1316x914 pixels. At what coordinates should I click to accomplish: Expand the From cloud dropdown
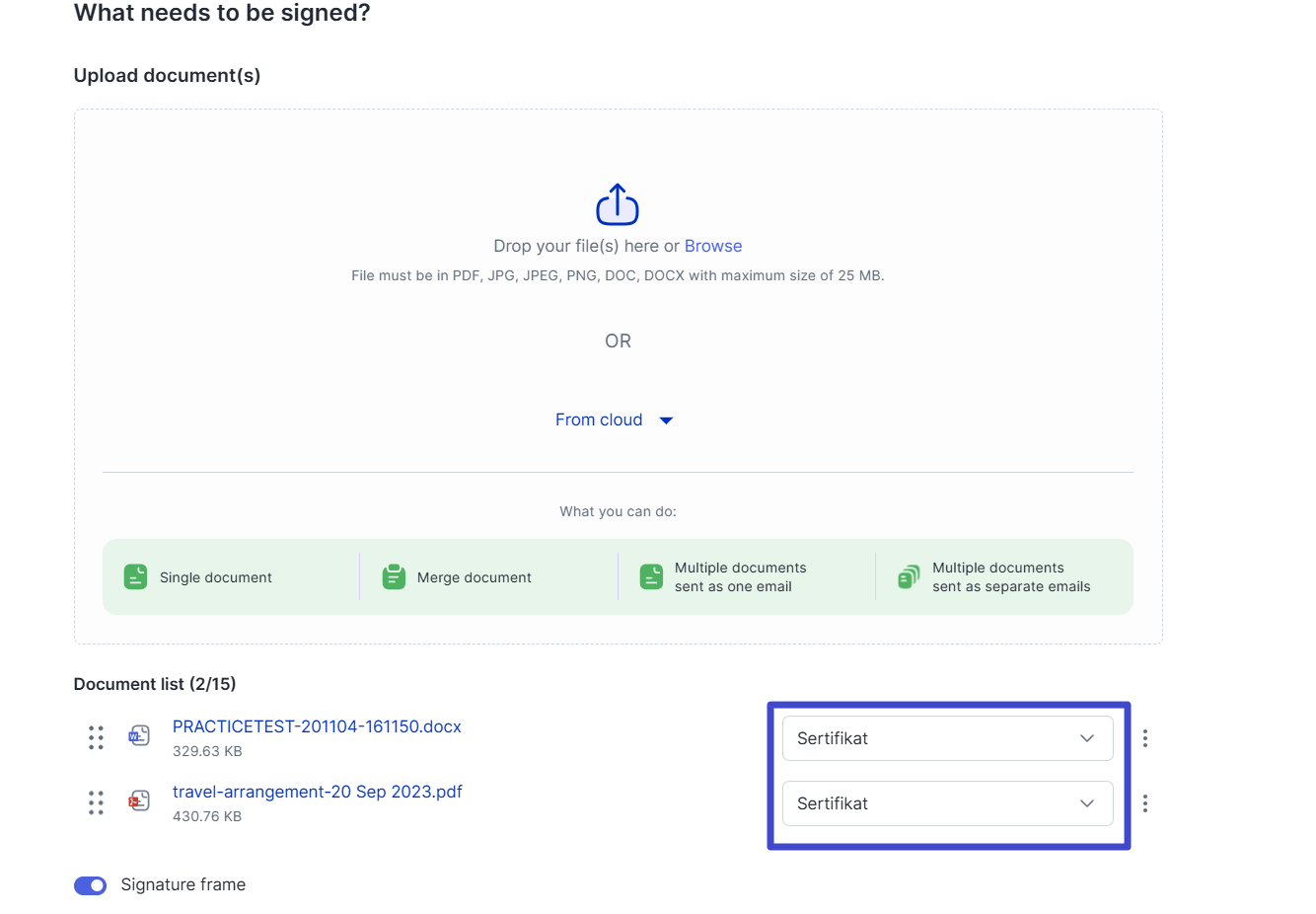[x=614, y=419]
